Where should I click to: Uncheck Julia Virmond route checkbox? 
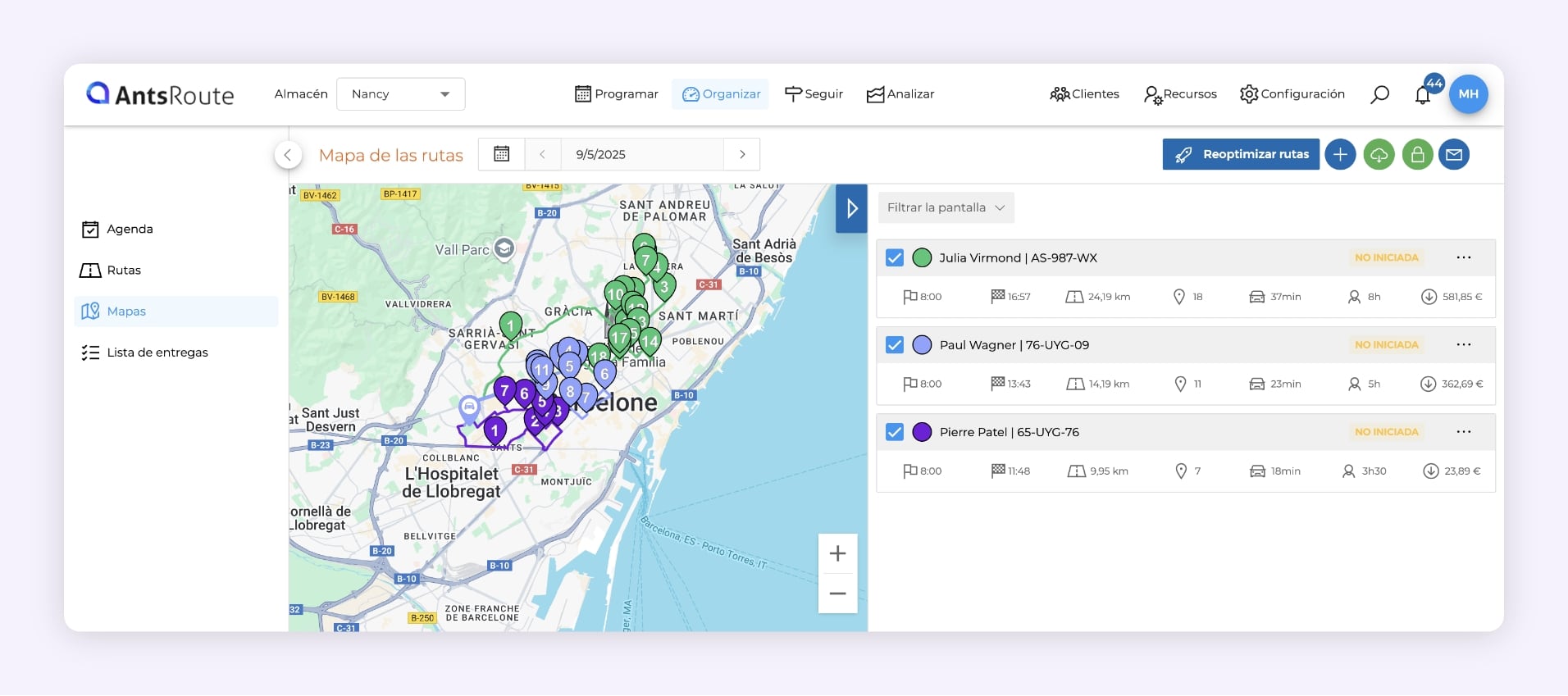[895, 257]
